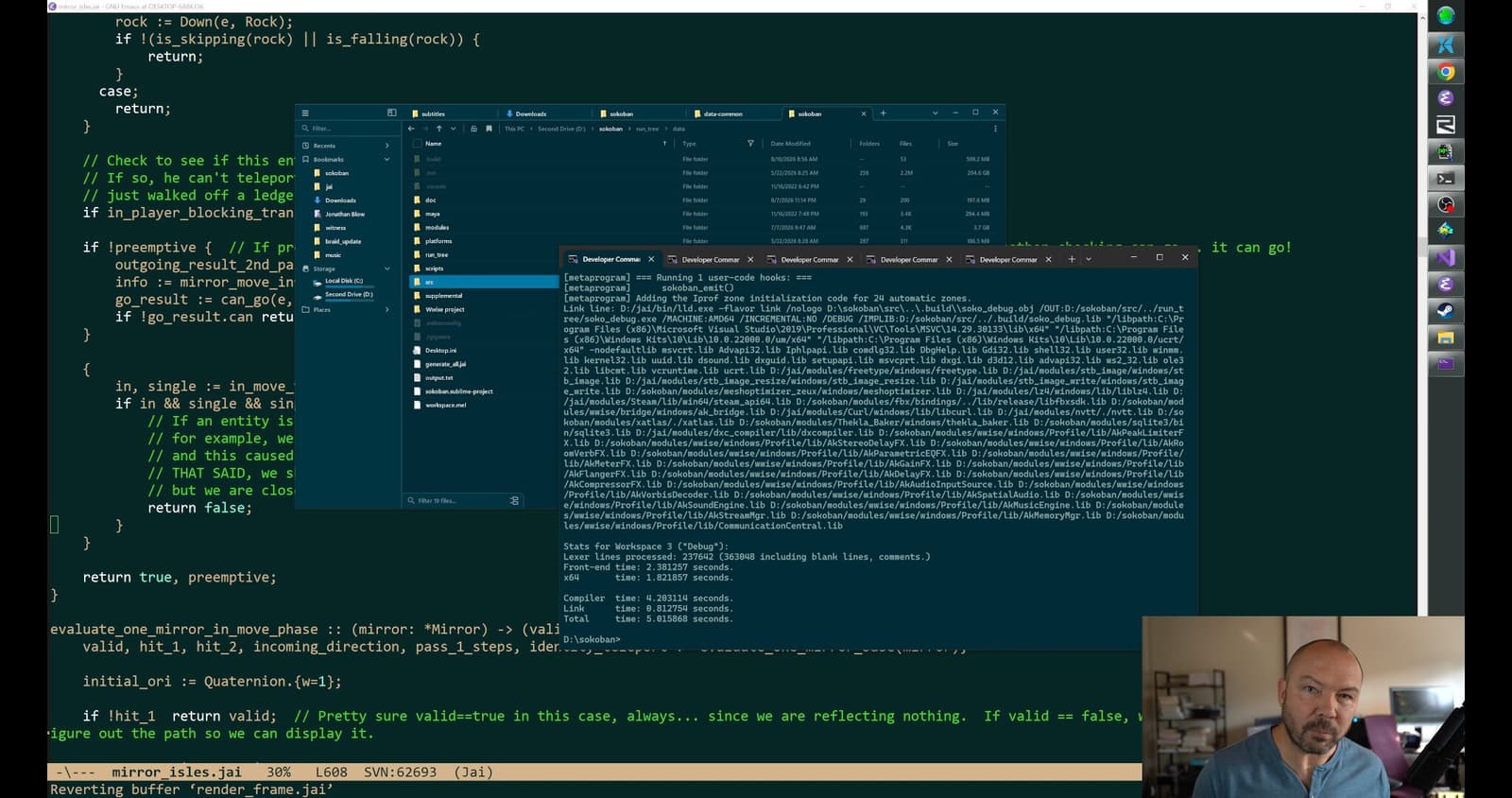The height and width of the screenshot is (798, 1512).
Task: Toggle the select-all checkbox beside Name header
Action: (x=417, y=144)
